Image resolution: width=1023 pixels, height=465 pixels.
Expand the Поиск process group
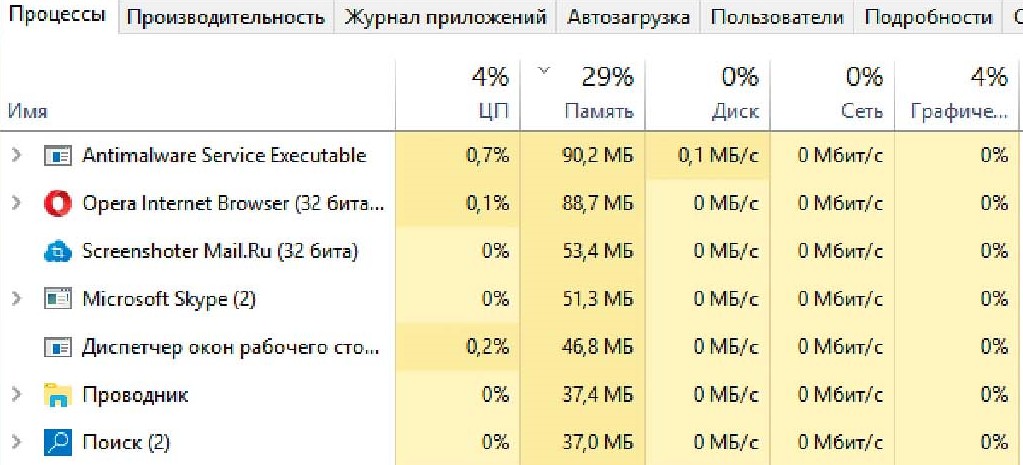[x=15, y=442]
